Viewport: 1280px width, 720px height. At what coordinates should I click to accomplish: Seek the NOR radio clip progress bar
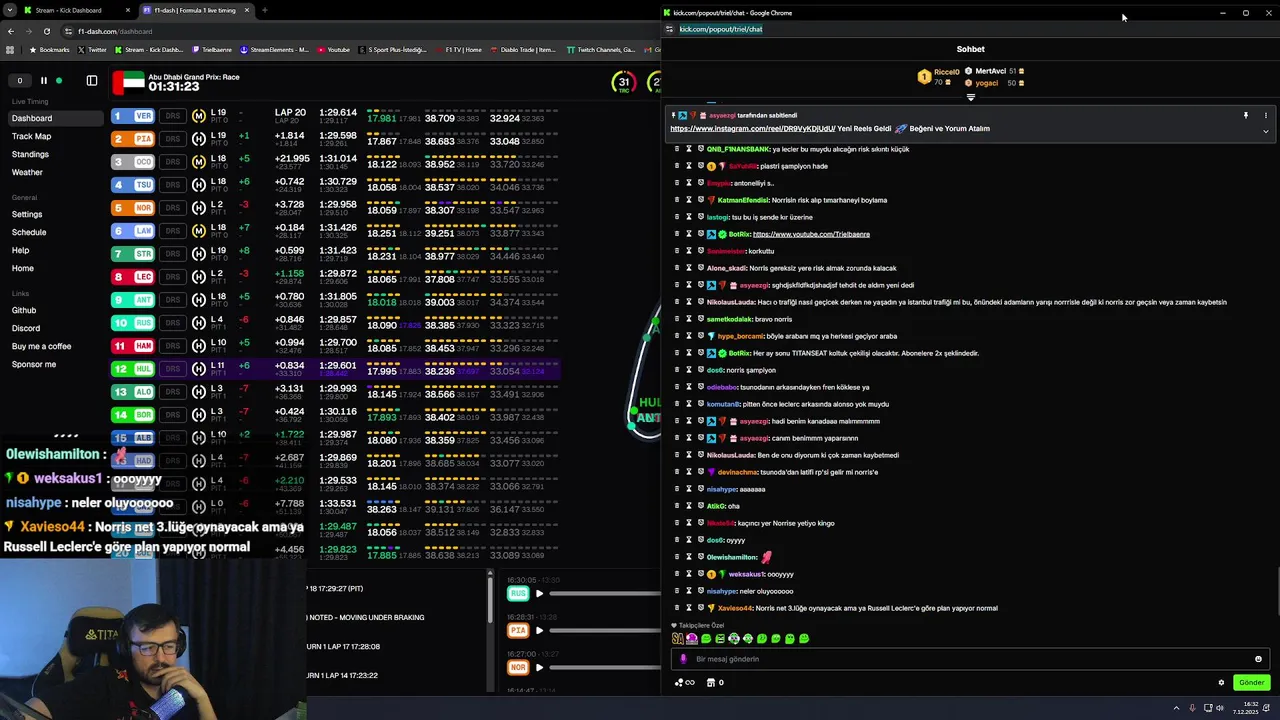(603, 668)
